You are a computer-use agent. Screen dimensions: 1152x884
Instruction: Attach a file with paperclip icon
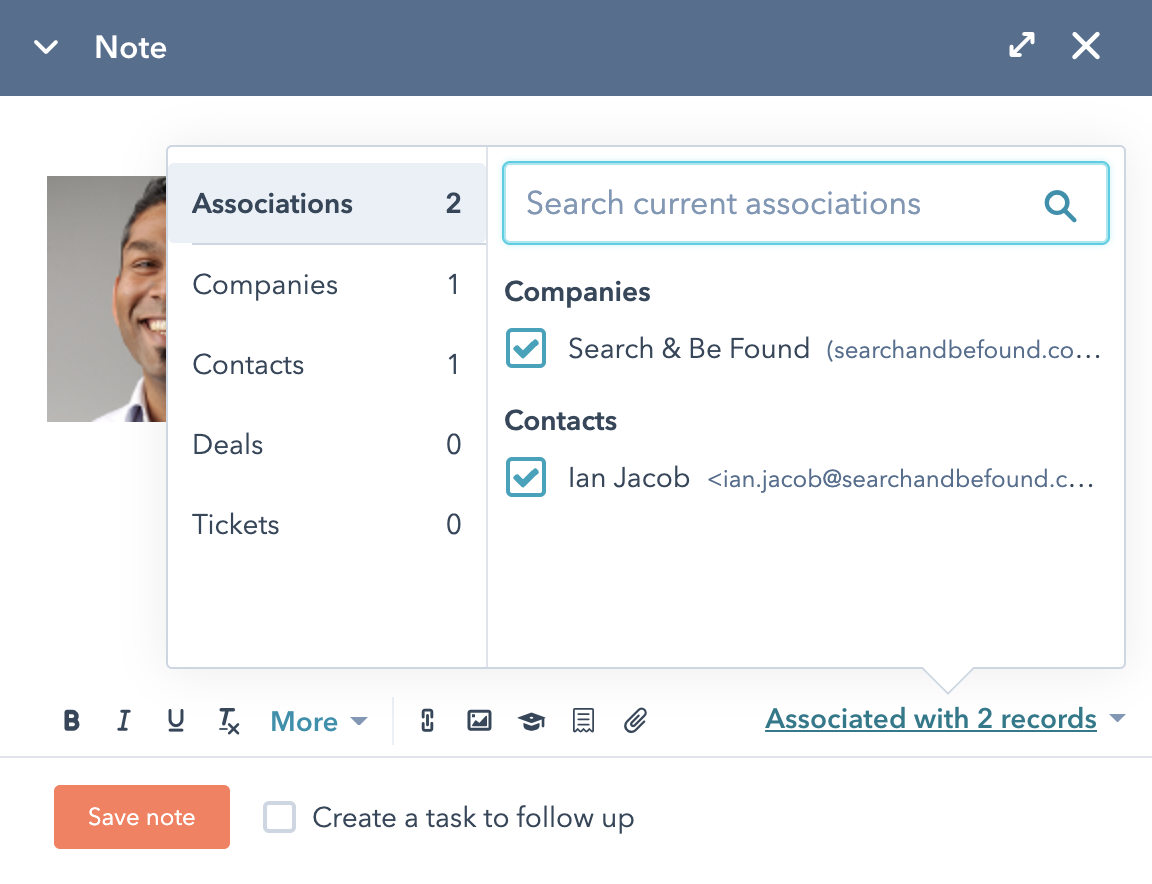click(636, 721)
